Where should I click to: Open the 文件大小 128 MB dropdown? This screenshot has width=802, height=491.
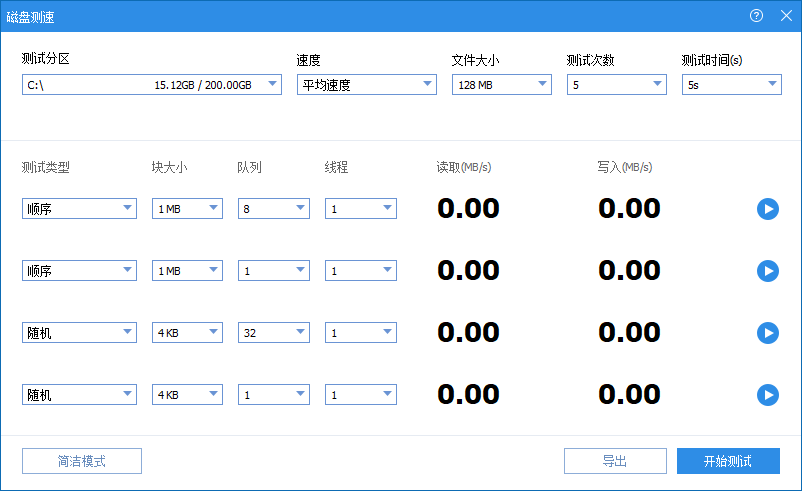[x=502, y=84]
